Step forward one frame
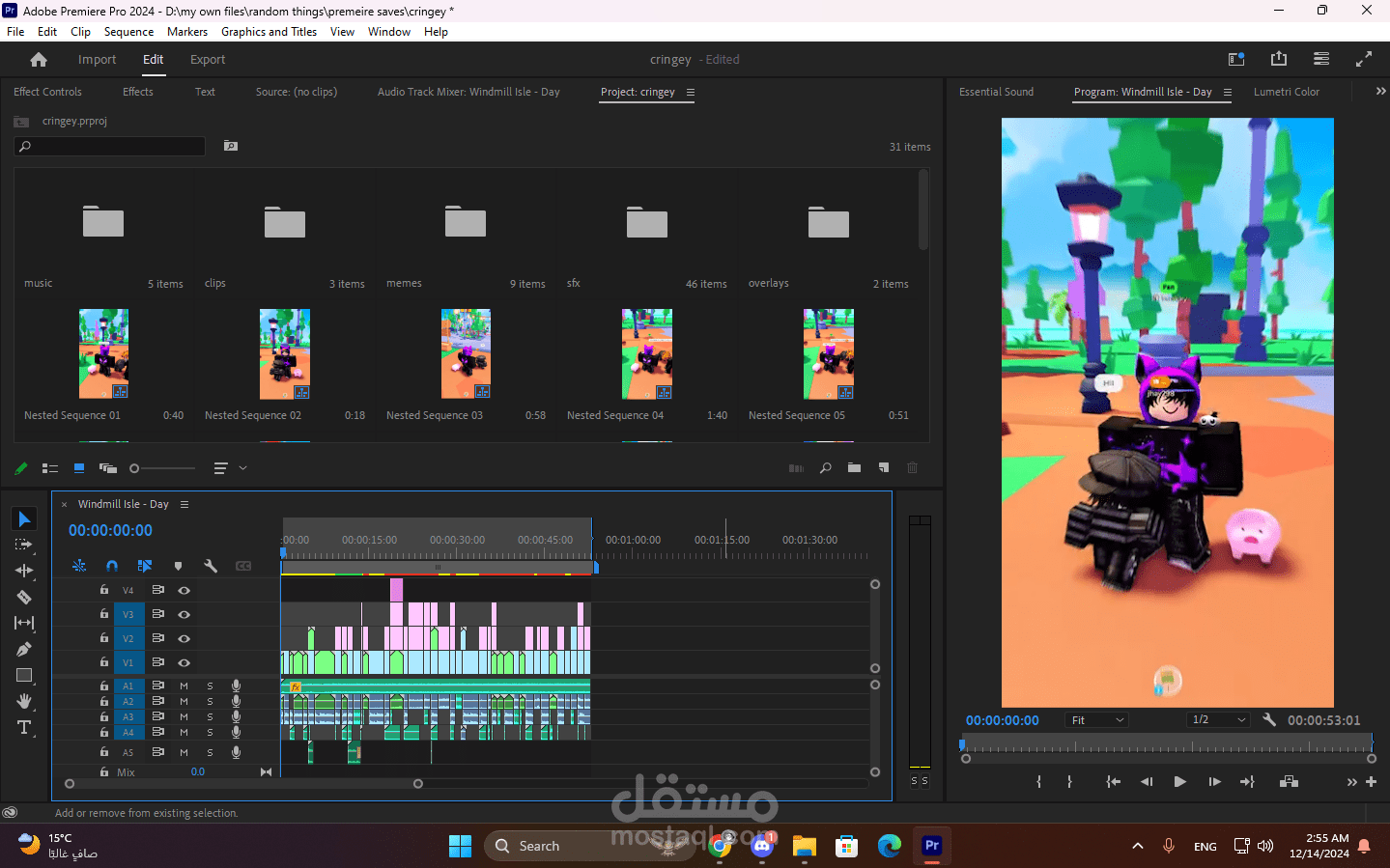This screenshot has height=868, width=1390. pyautogui.click(x=1214, y=782)
